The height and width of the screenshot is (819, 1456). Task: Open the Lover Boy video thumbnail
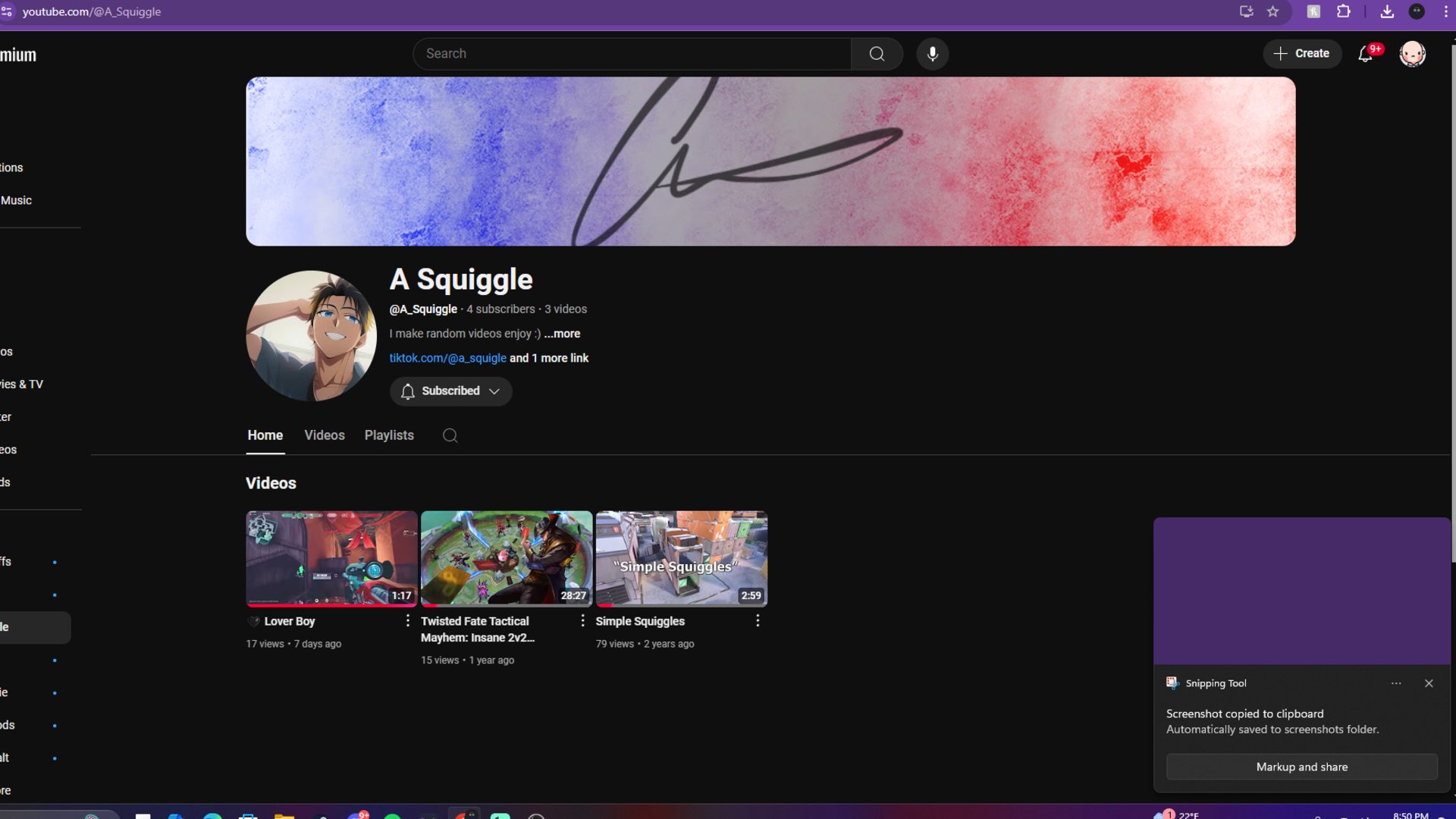tap(331, 559)
